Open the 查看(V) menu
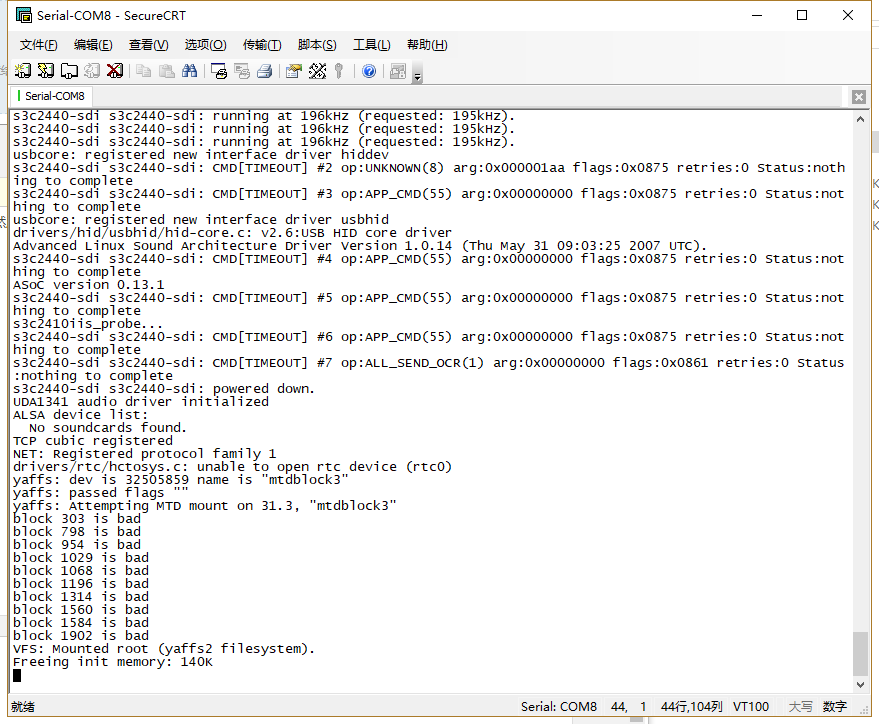The height and width of the screenshot is (724, 879). tap(149, 45)
